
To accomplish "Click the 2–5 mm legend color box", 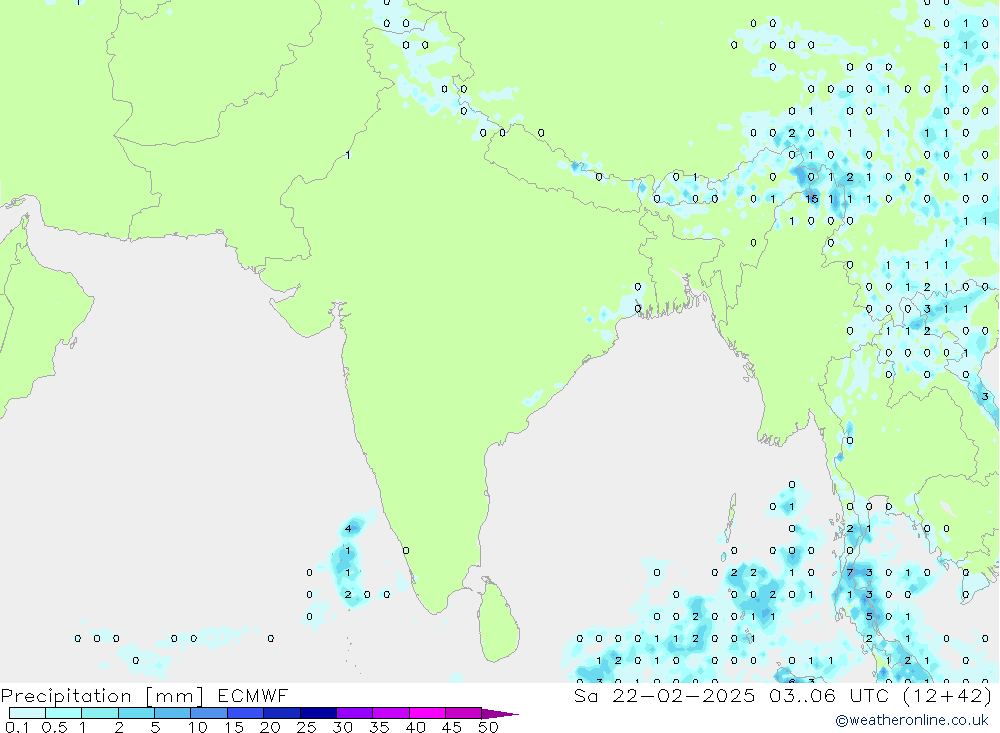I will (x=136, y=713).
